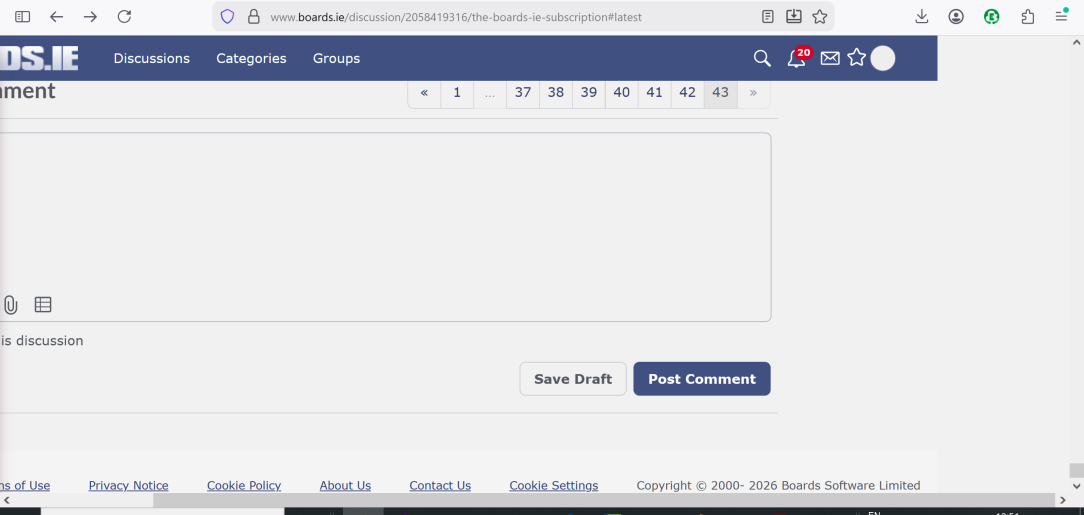Go to page 37

pos(523,93)
